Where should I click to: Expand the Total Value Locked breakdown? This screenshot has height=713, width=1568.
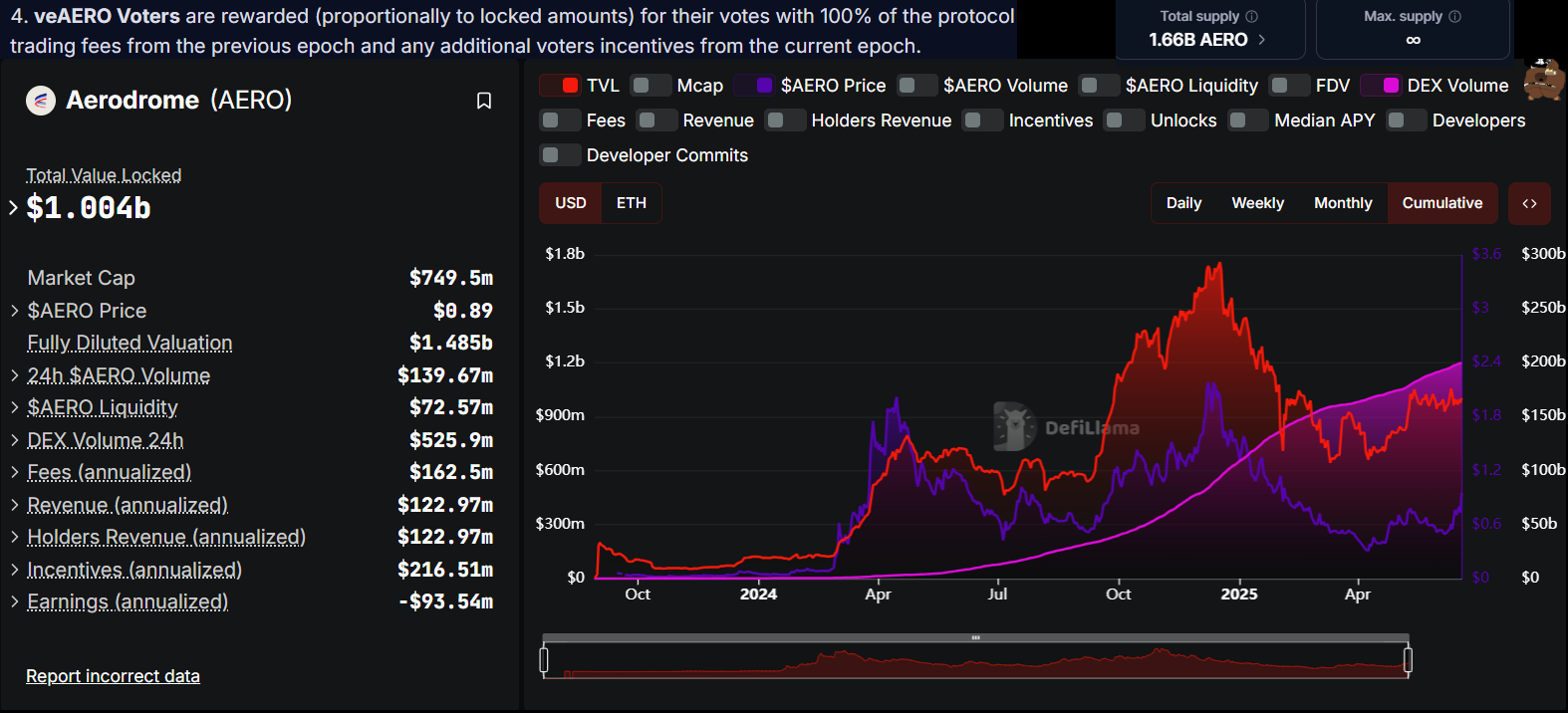[13, 208]
